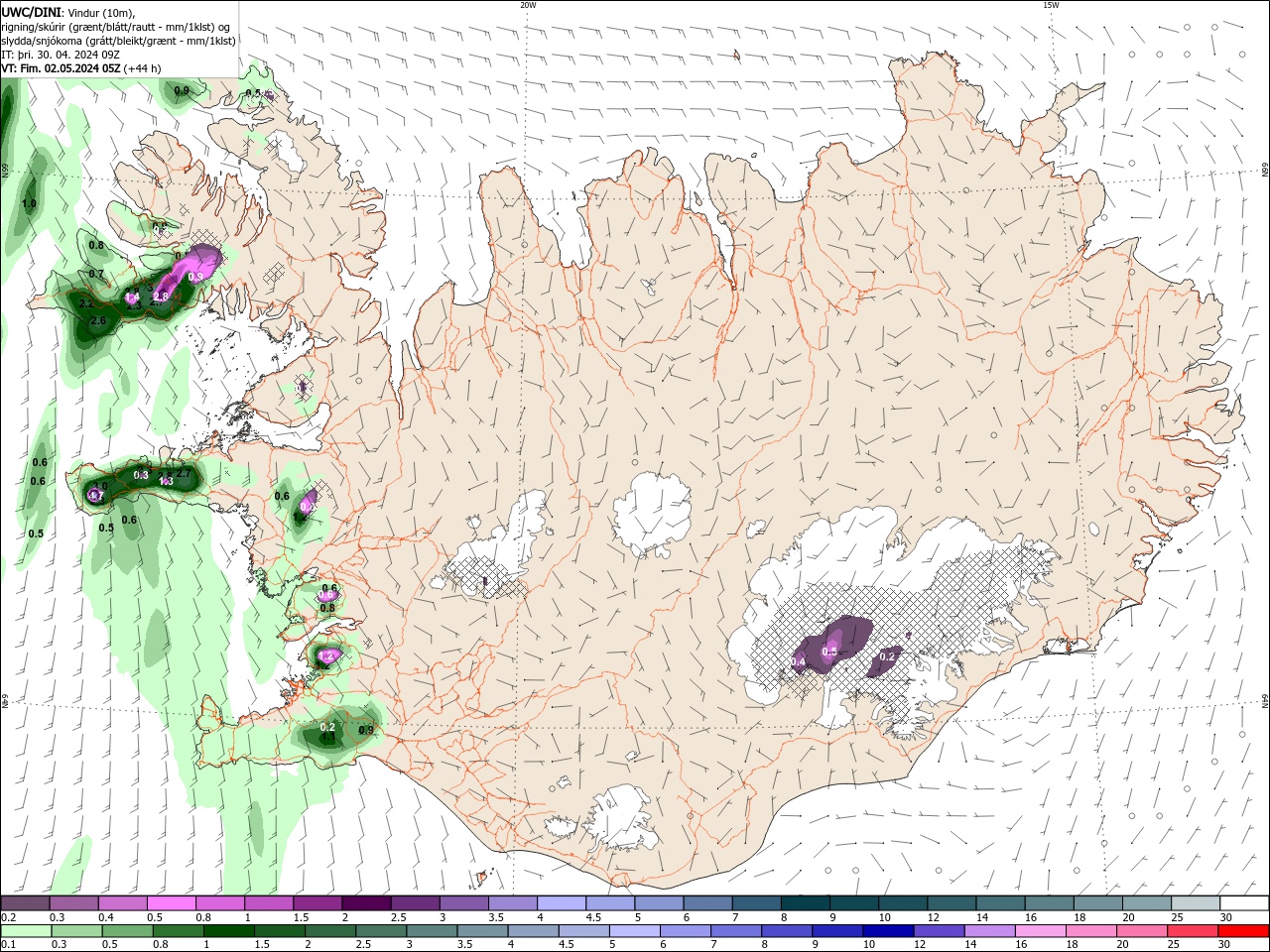Click the 2.6 rain value off the Westfjords
Image resolution: width=1270 pixels, height=952 pixels.
97,321
